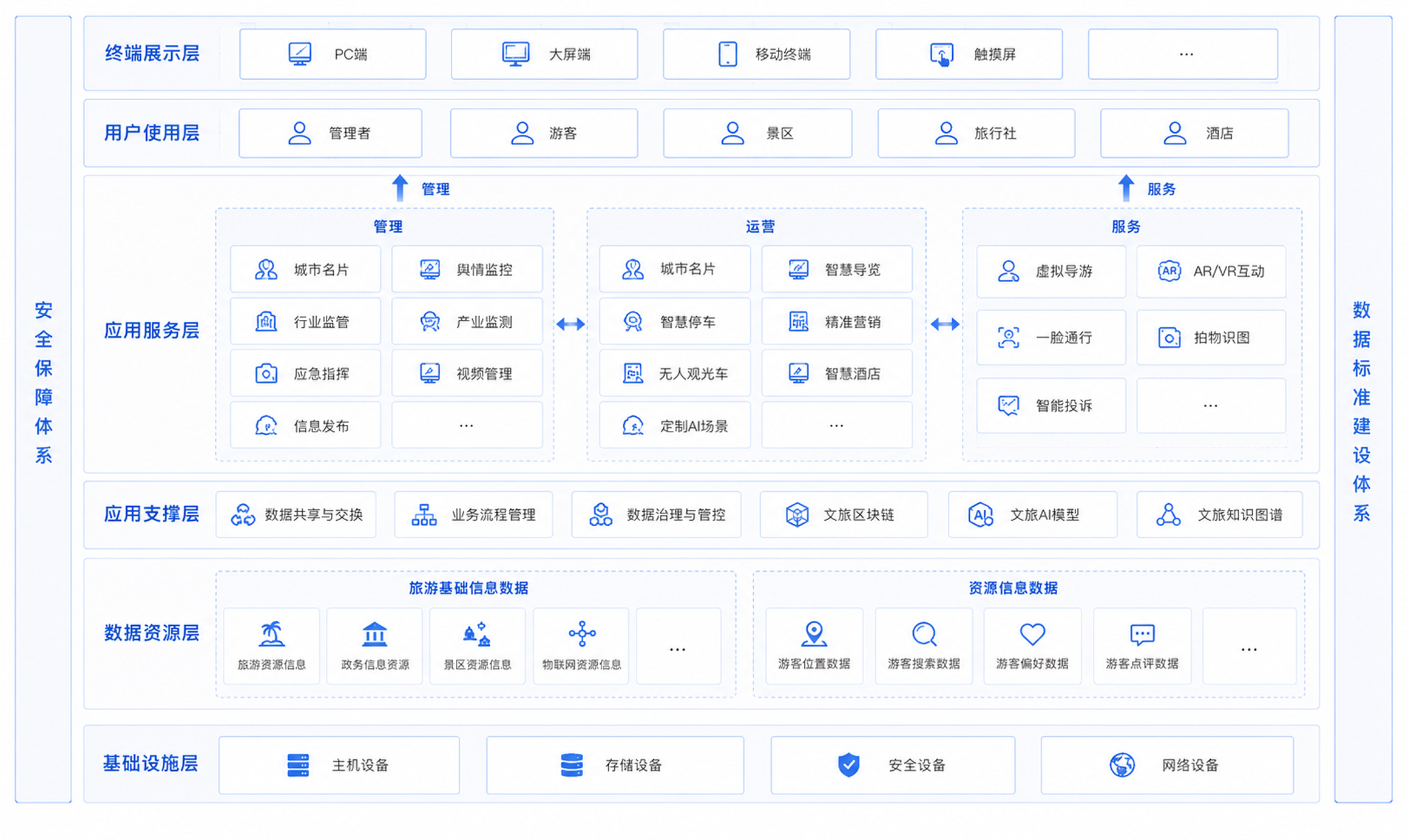The width and height of the screenshot is (1408, 840).
Task: Click the 智能投诉 icon
Action: coord(1008,405)
